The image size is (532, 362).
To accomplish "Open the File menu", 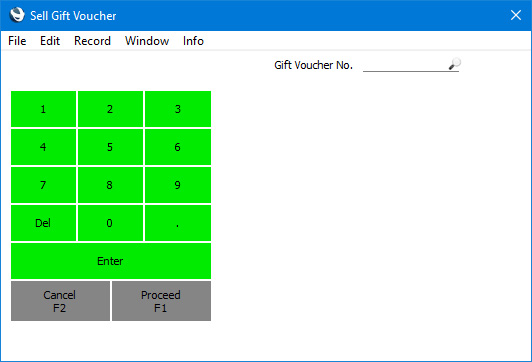I will point(17,41).
